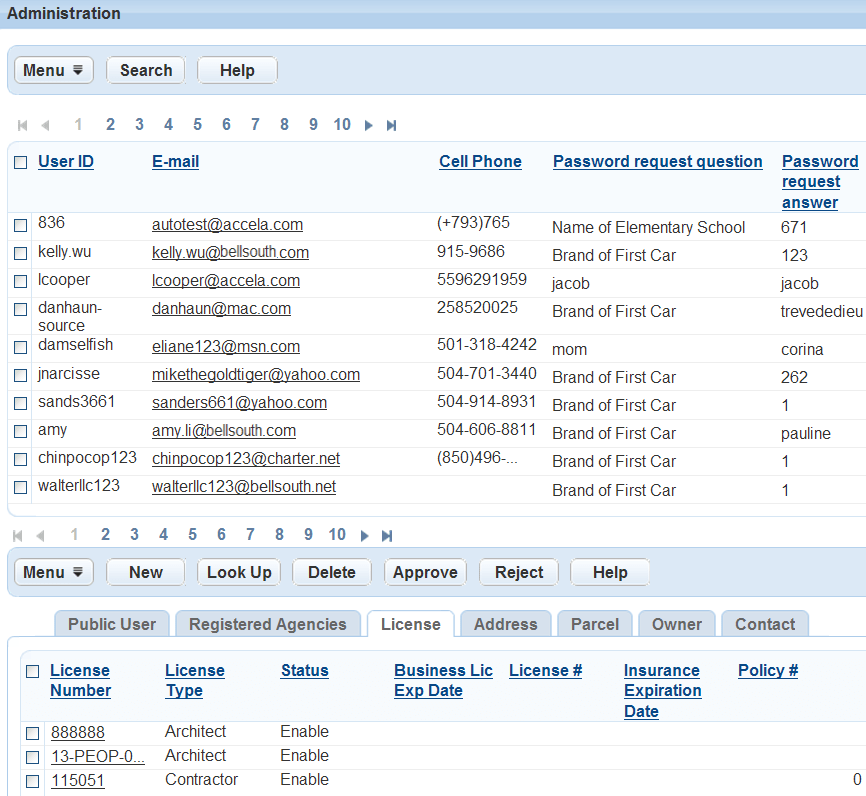Jump to last page in top pagination
866x796 pixels.
pos(391,126)
